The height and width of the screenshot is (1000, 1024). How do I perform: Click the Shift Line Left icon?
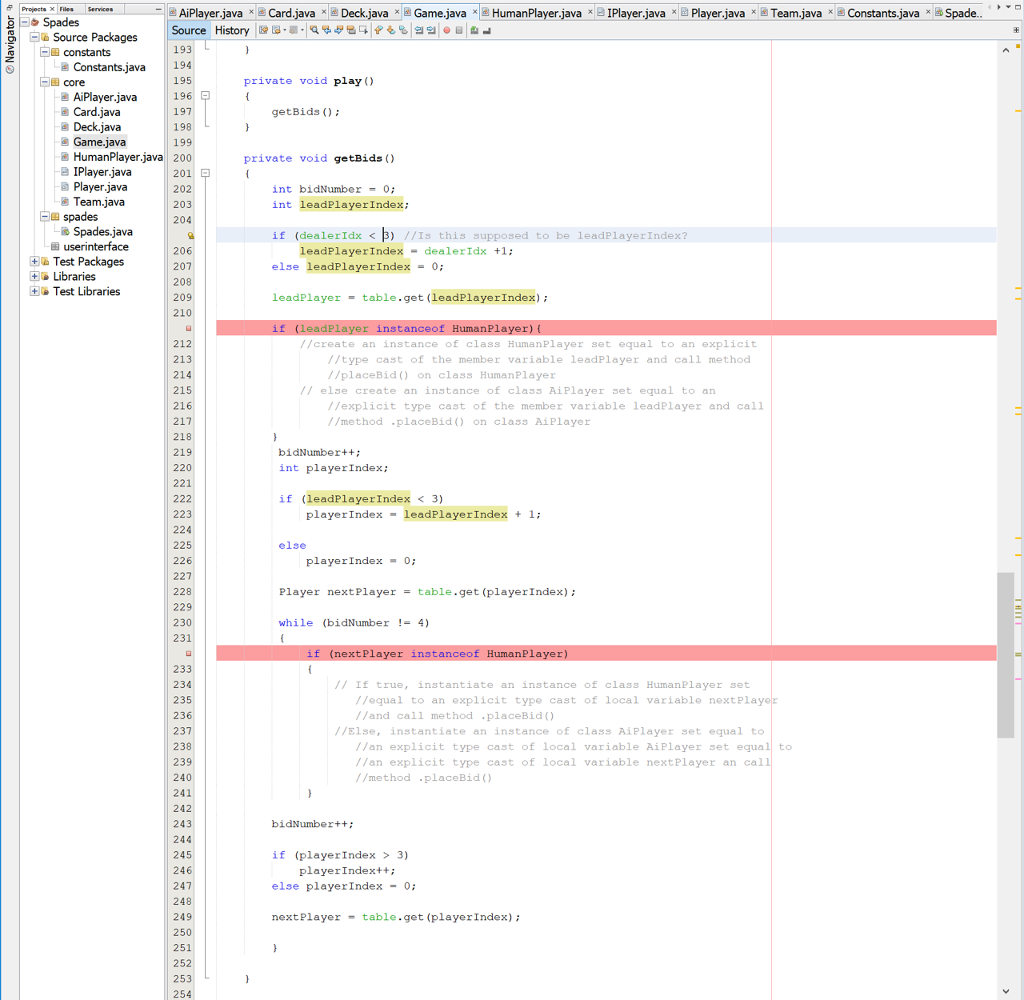click(x=416, y=31)
